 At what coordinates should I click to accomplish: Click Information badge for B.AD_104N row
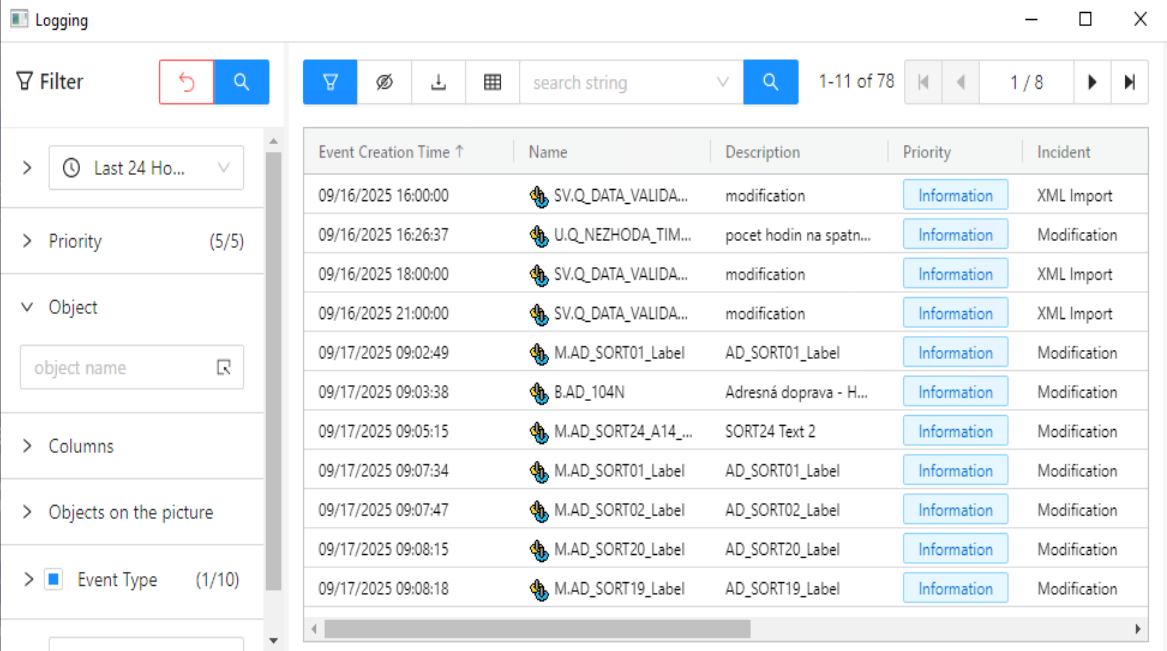click(955, 392)
